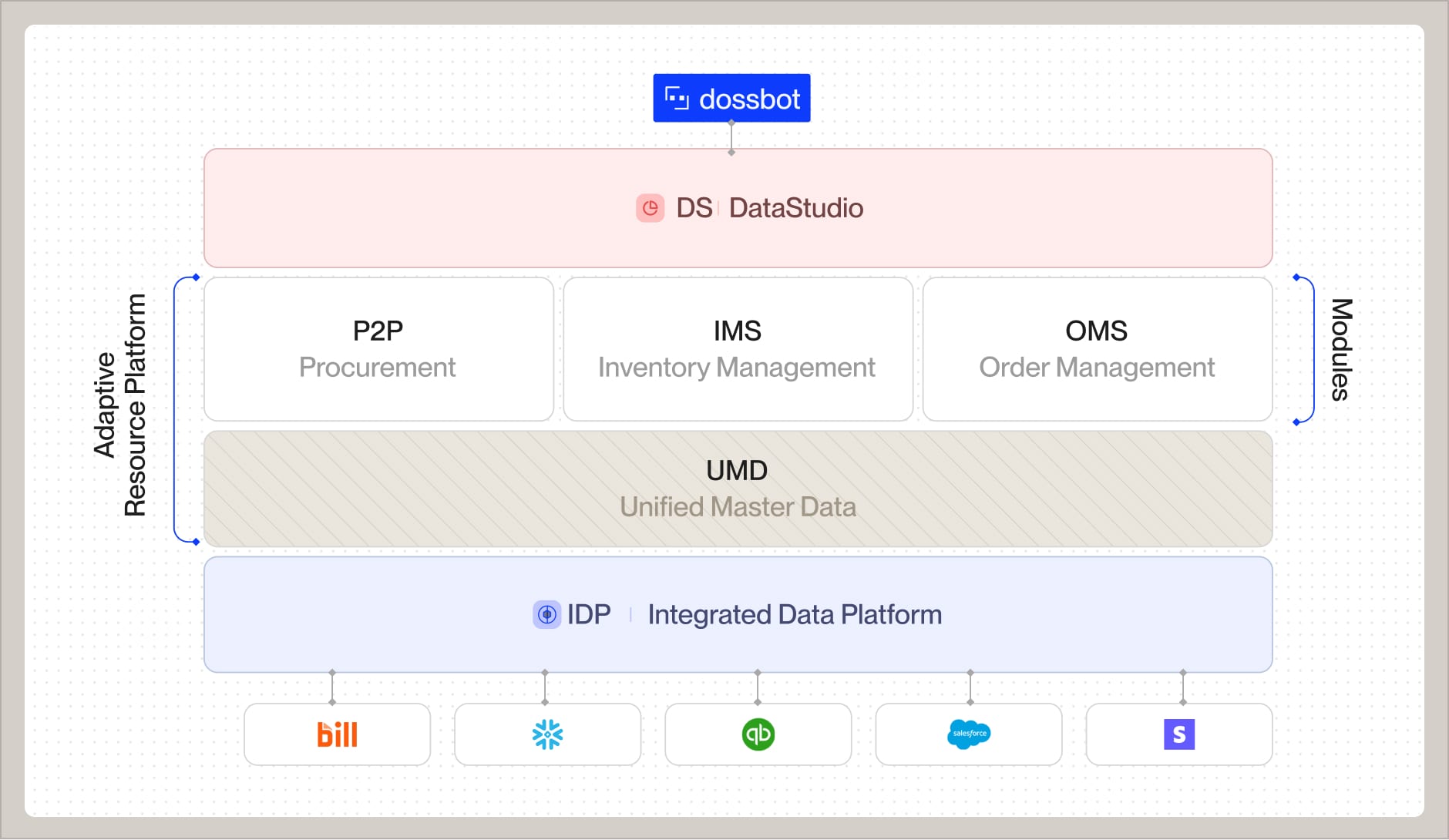Select the Snowflake integration icon

point(547,734)
